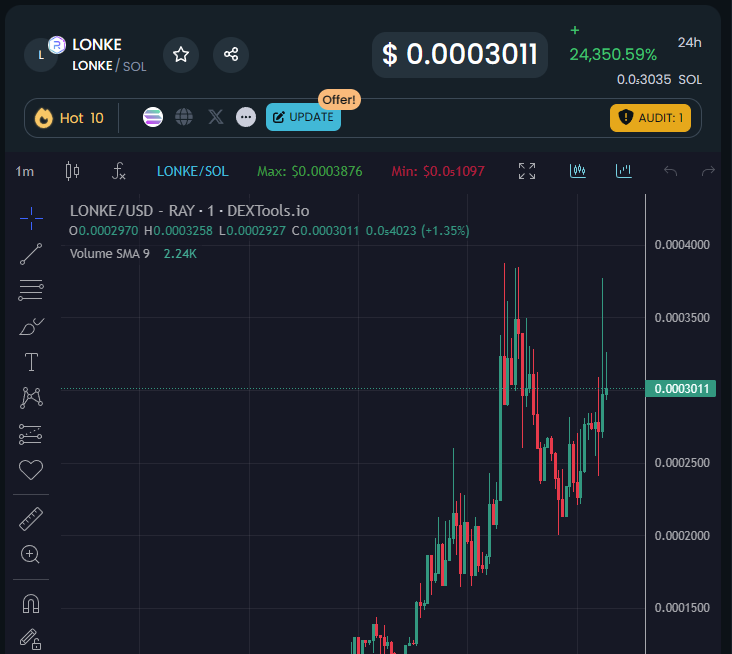732x654 pixels.
Task: Select the forecasting position tool
Action: click(31, 434)
